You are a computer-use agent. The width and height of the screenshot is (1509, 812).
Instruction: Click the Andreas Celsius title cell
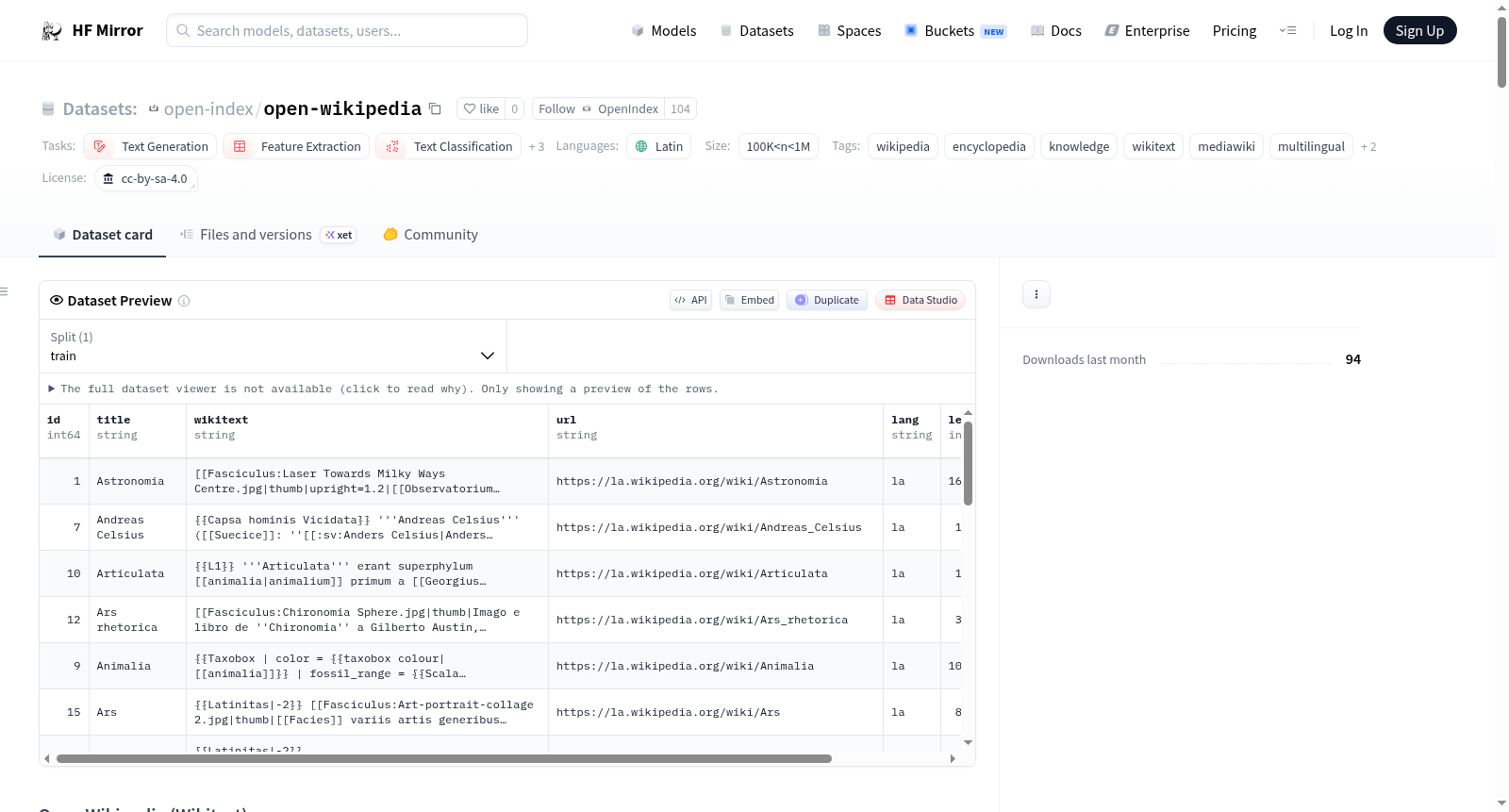pos(137,528)
